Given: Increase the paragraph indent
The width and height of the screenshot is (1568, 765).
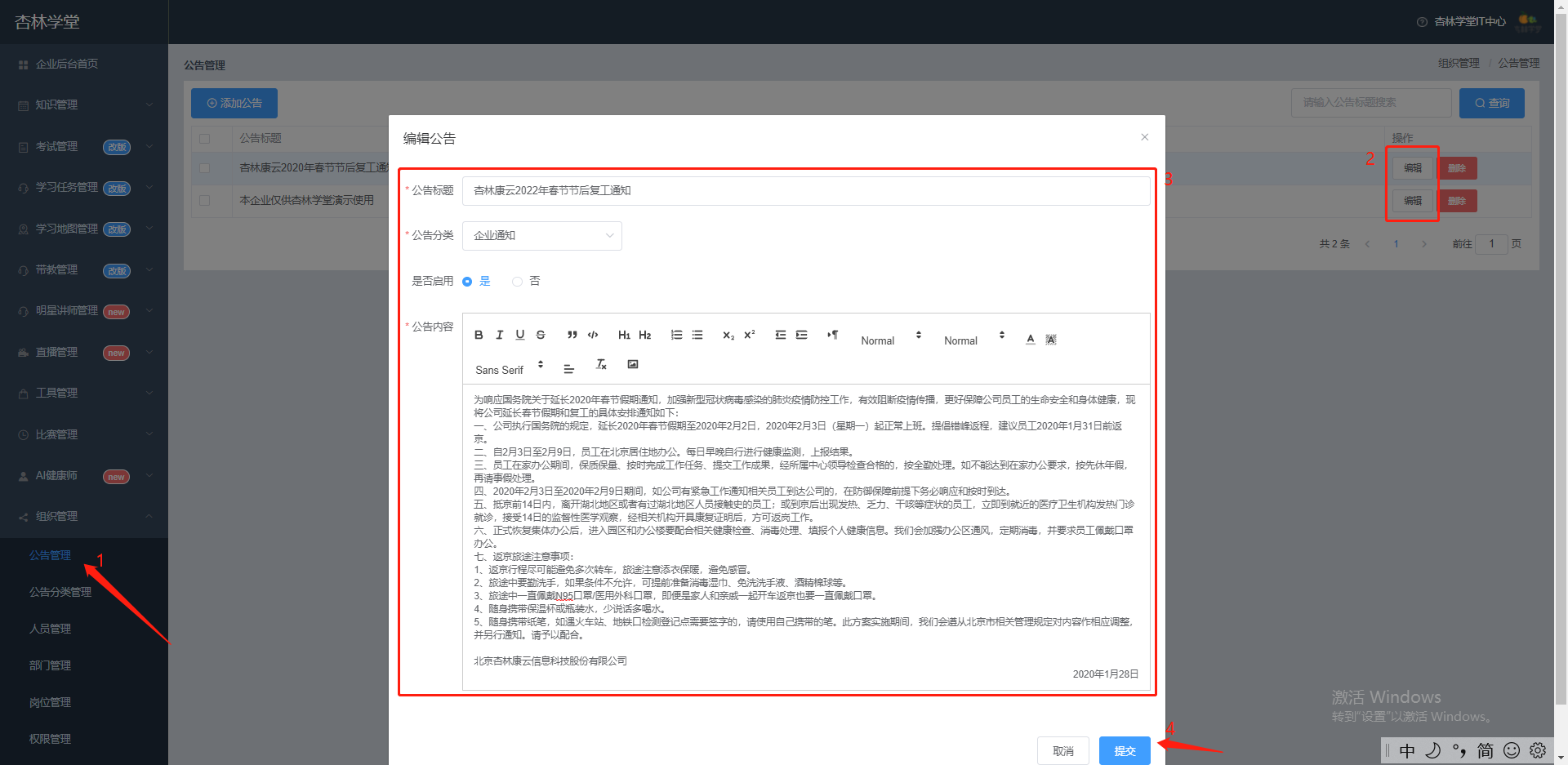Looking at the screenshot, I should click(x=802, y=335).
